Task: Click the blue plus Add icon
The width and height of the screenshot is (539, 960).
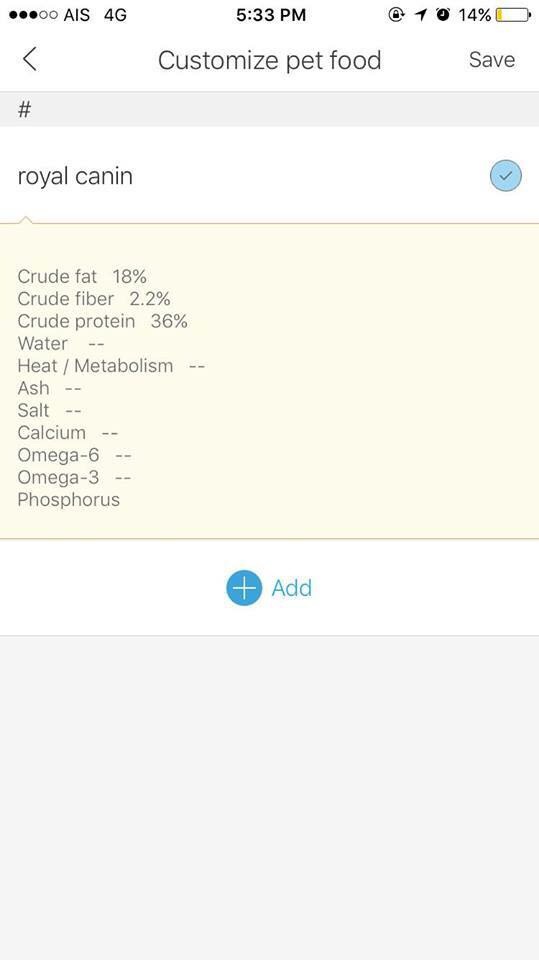Action: coord(244,588)
